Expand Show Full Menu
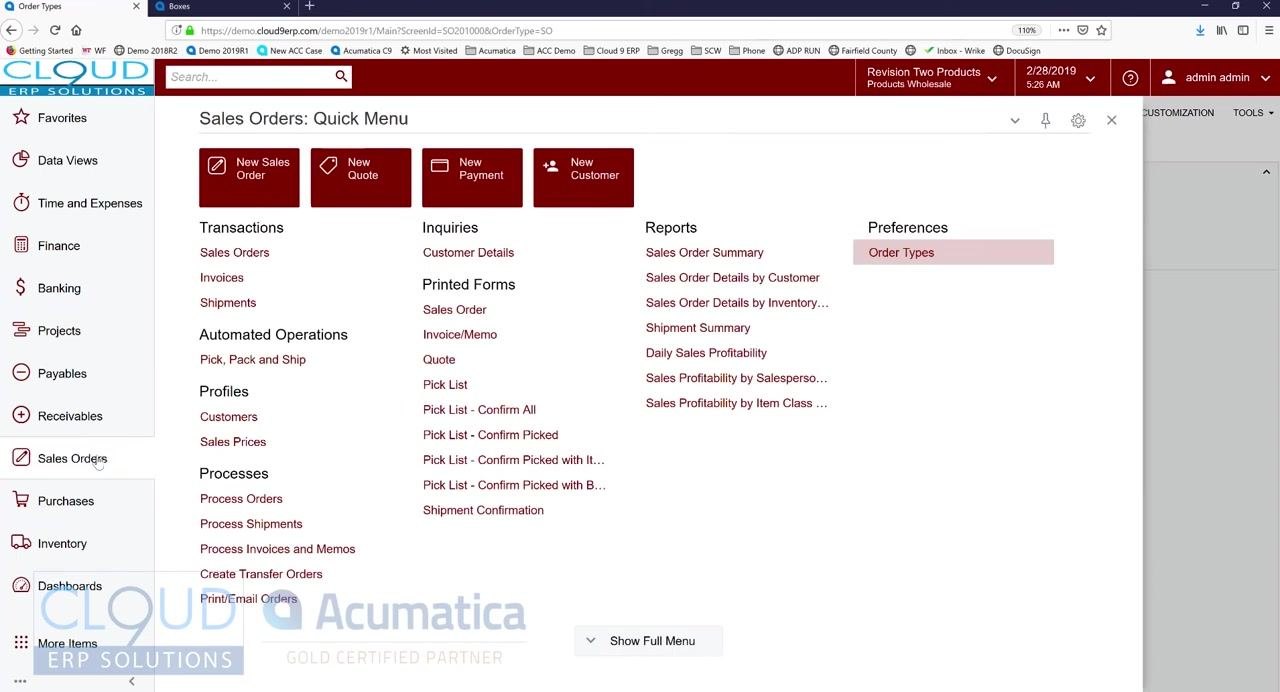The width and height of the screenshot is (1280, 692). [648, 641]
